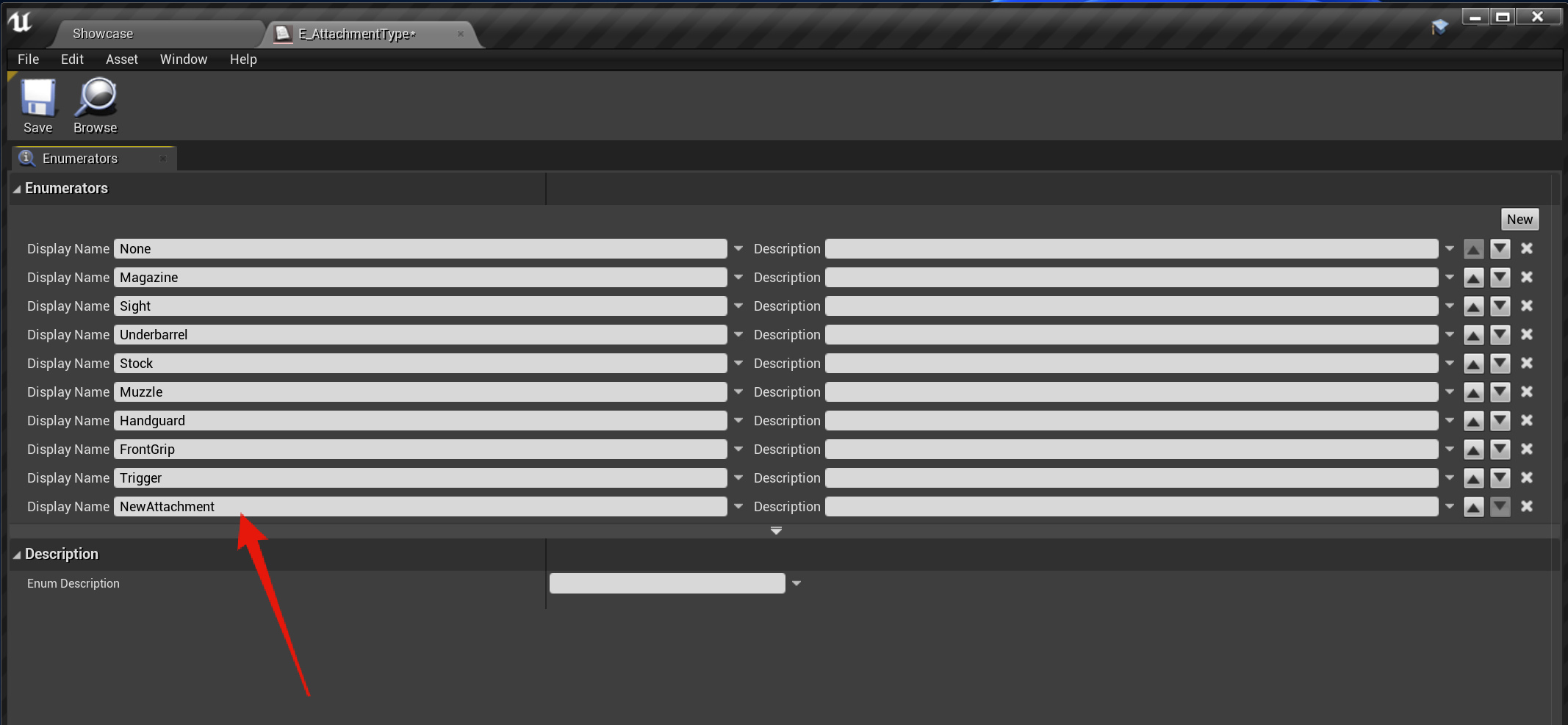The width and height of the screenshot is (1568, 725).
Task: Click the Description field for NewAttachment
Action: (x=1132, y=507)
